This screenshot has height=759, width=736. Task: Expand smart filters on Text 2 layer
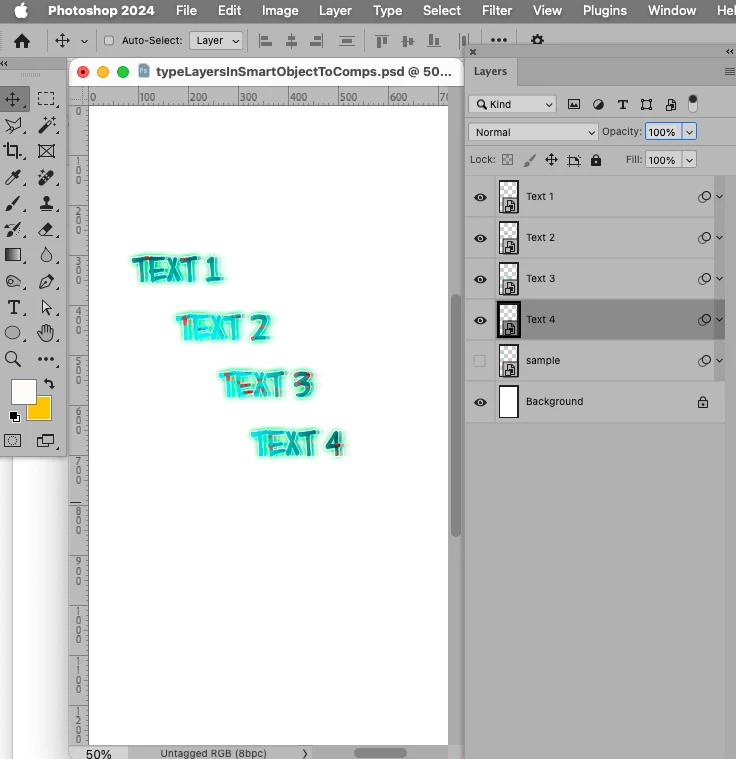pyautogui.click(x=720, y=238)
